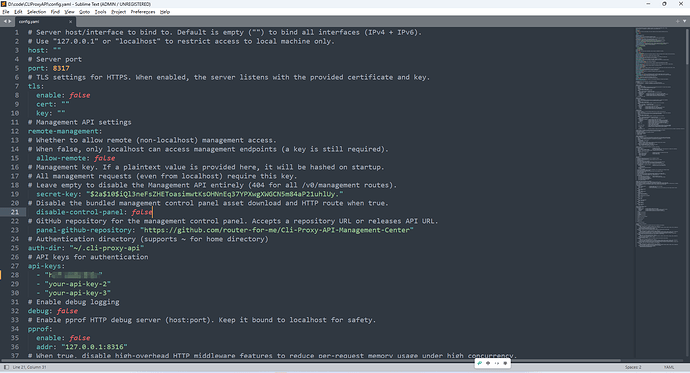Click the github.com repository URL string
Image resolution: width=690 pixels, height=373 pixels.
pyautogui.click(x=277, y=230)
